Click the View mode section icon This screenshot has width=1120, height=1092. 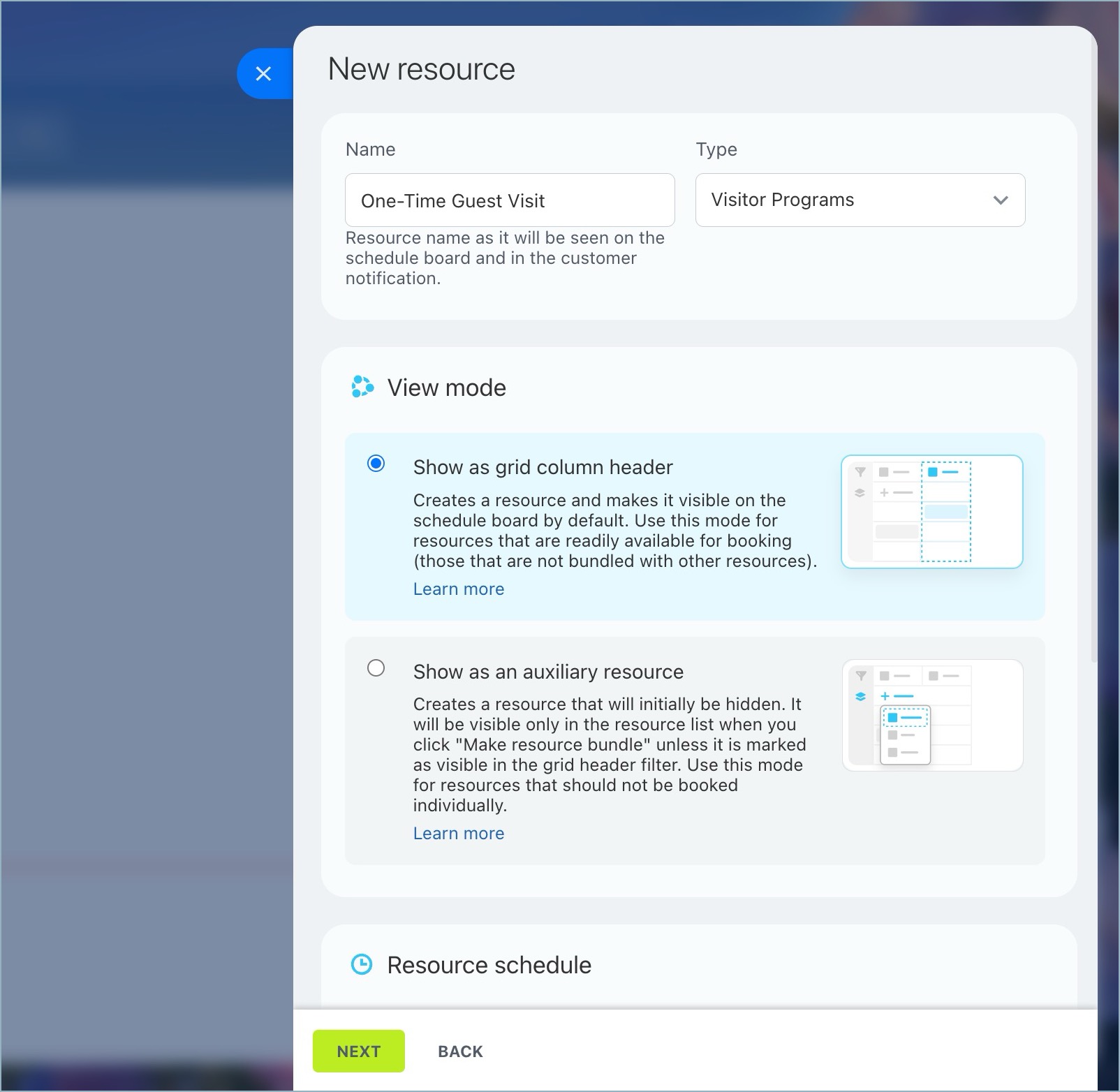point(362,387)
